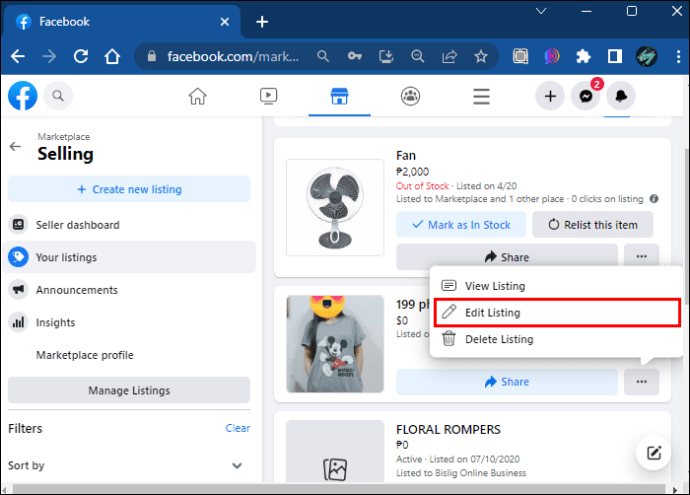The height and width of the screenshot is (495, 690).
Task: Open the notifications bell
Action: click(x=621, y=96)
